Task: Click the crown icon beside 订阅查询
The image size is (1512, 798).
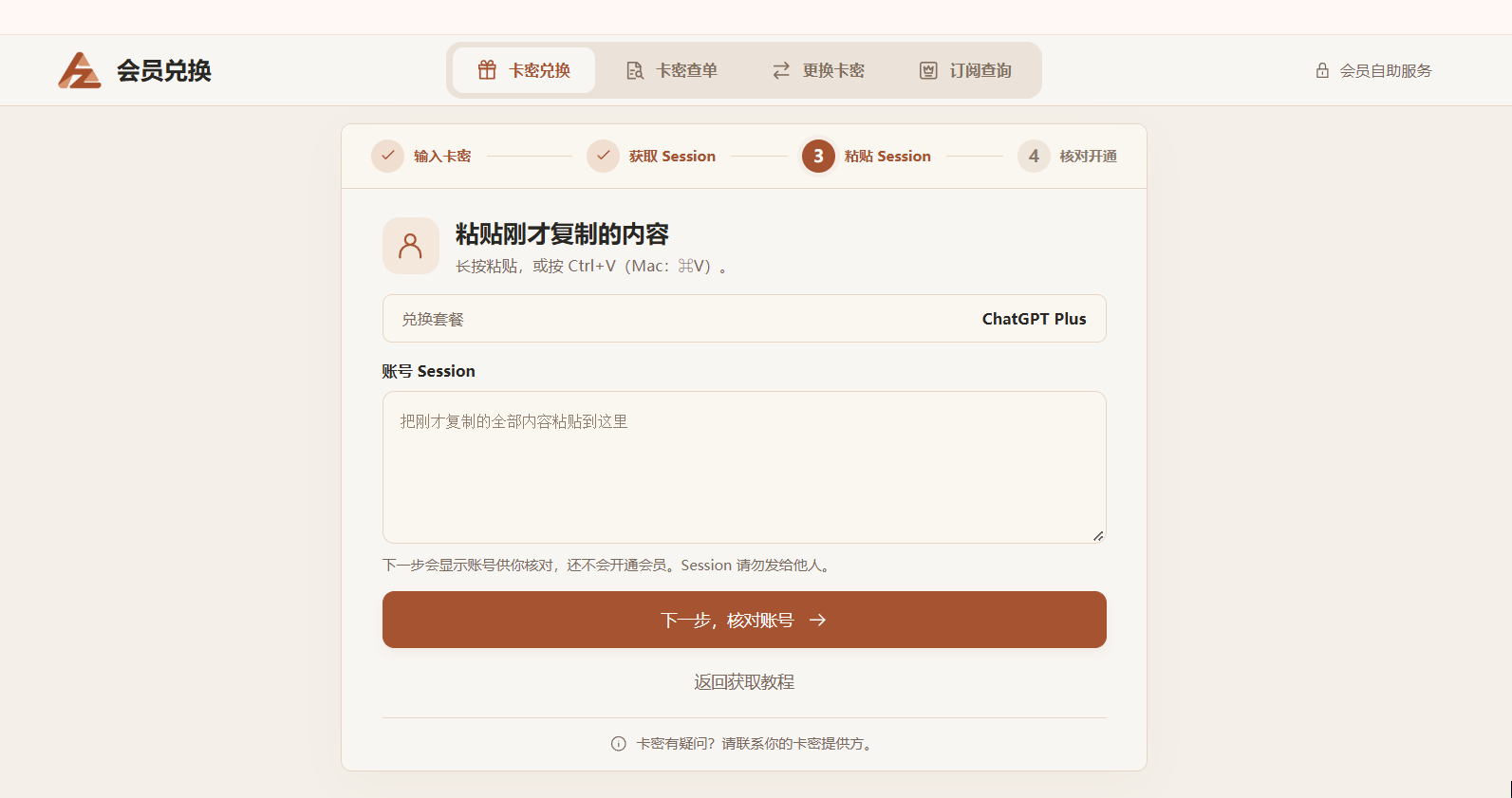Action: tap(928, 70)
